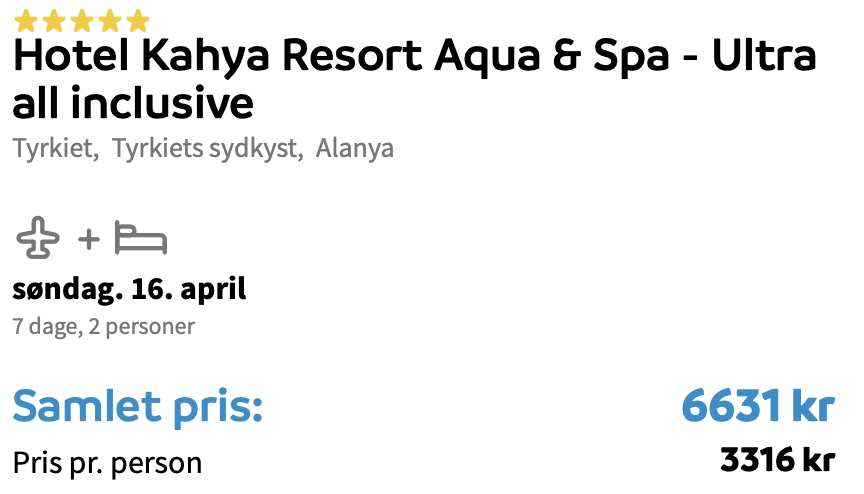Open the Alanya destination link
The height and width of the screenshot is (494, 864).
(355, 148)
